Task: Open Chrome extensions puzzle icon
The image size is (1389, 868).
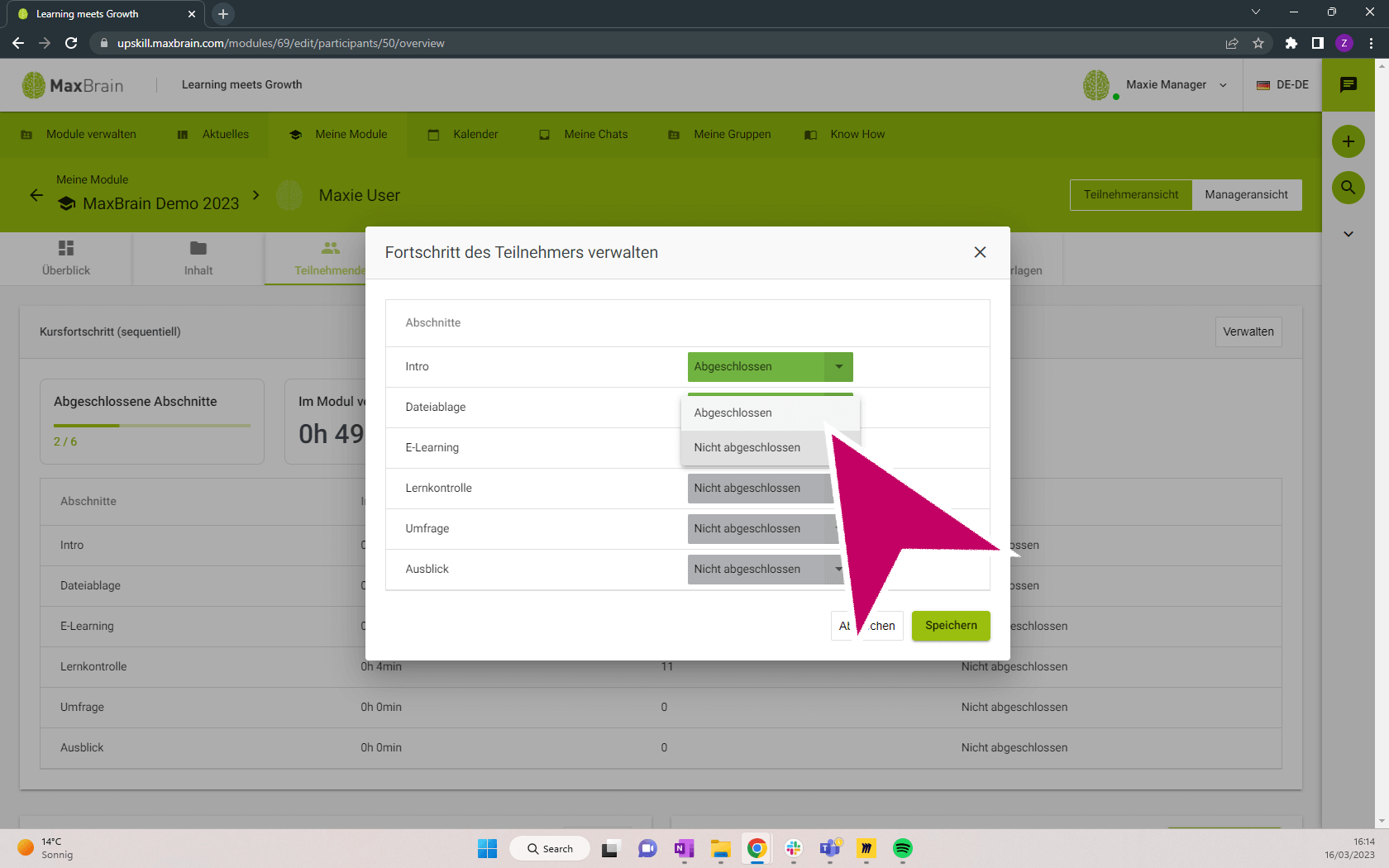Action: click(x=1291, y=43)
